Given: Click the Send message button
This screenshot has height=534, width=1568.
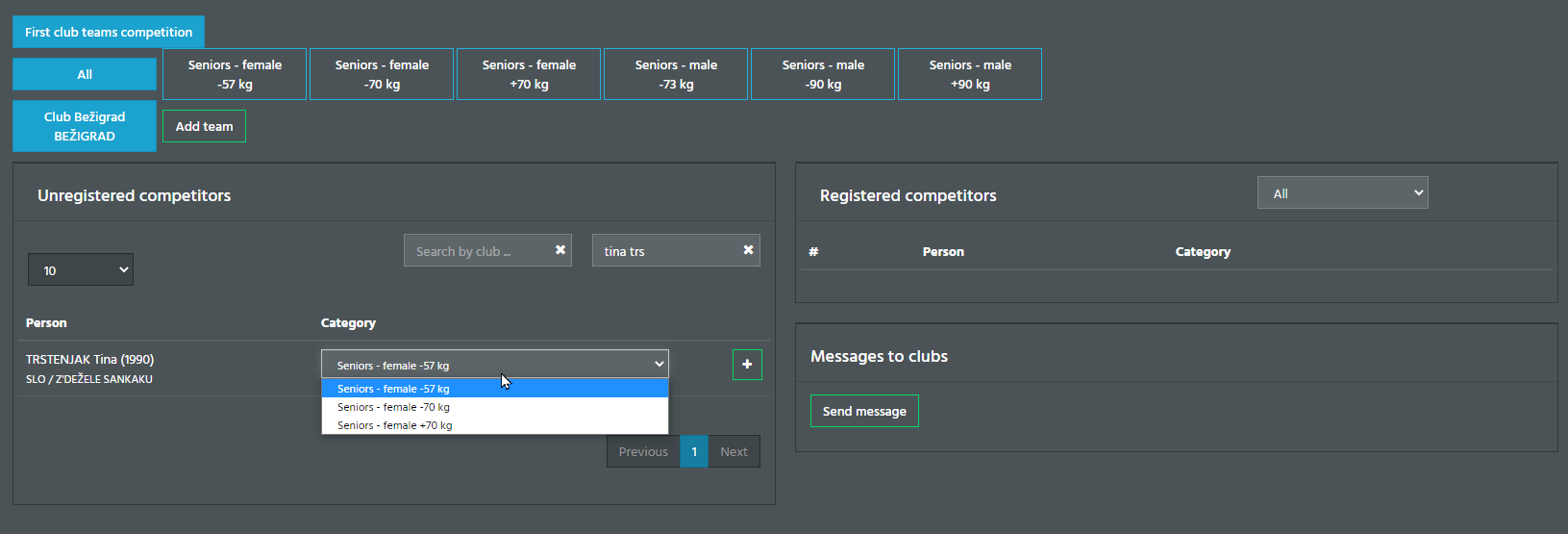Looking at the screenshot, I should 864,411.
